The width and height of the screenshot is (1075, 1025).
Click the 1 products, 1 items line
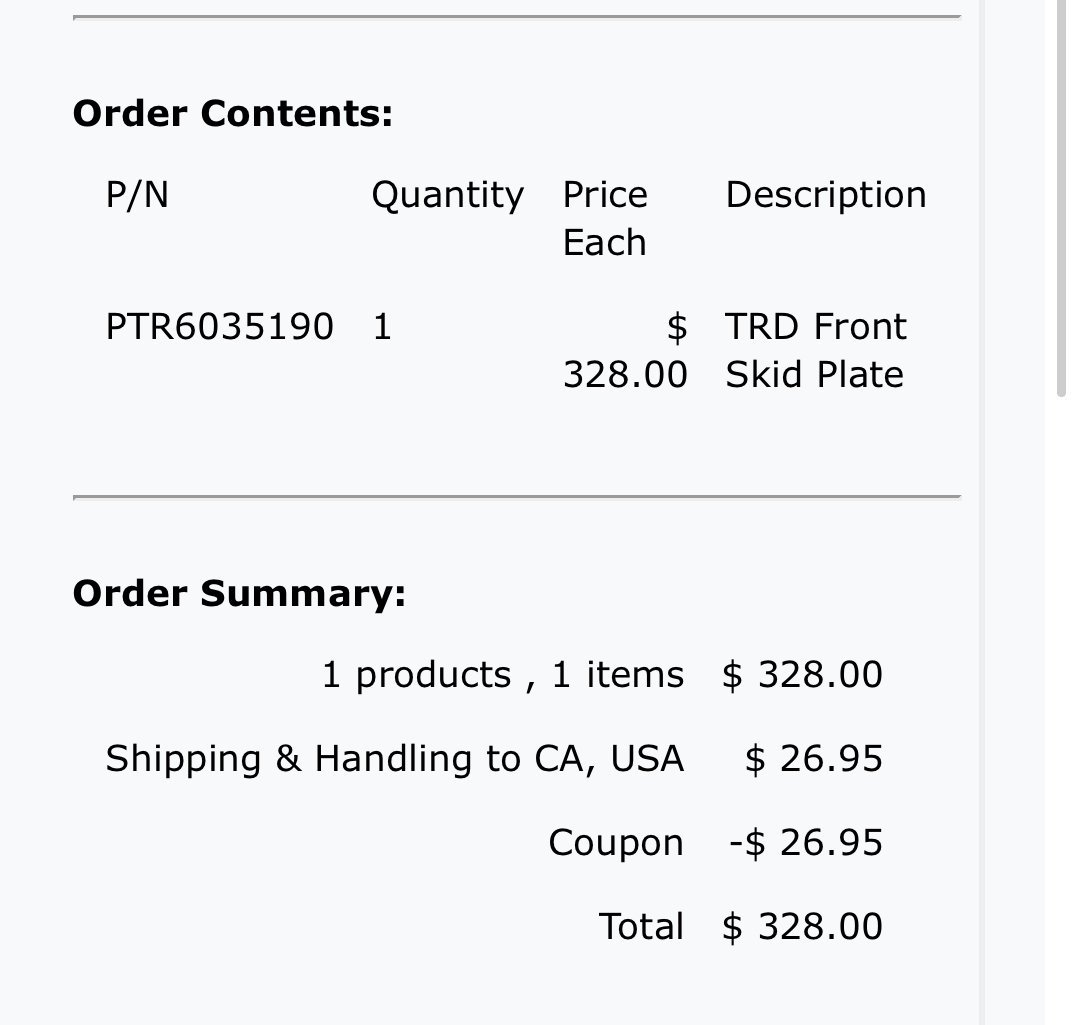pyautogui.click(x=503, y=675)
